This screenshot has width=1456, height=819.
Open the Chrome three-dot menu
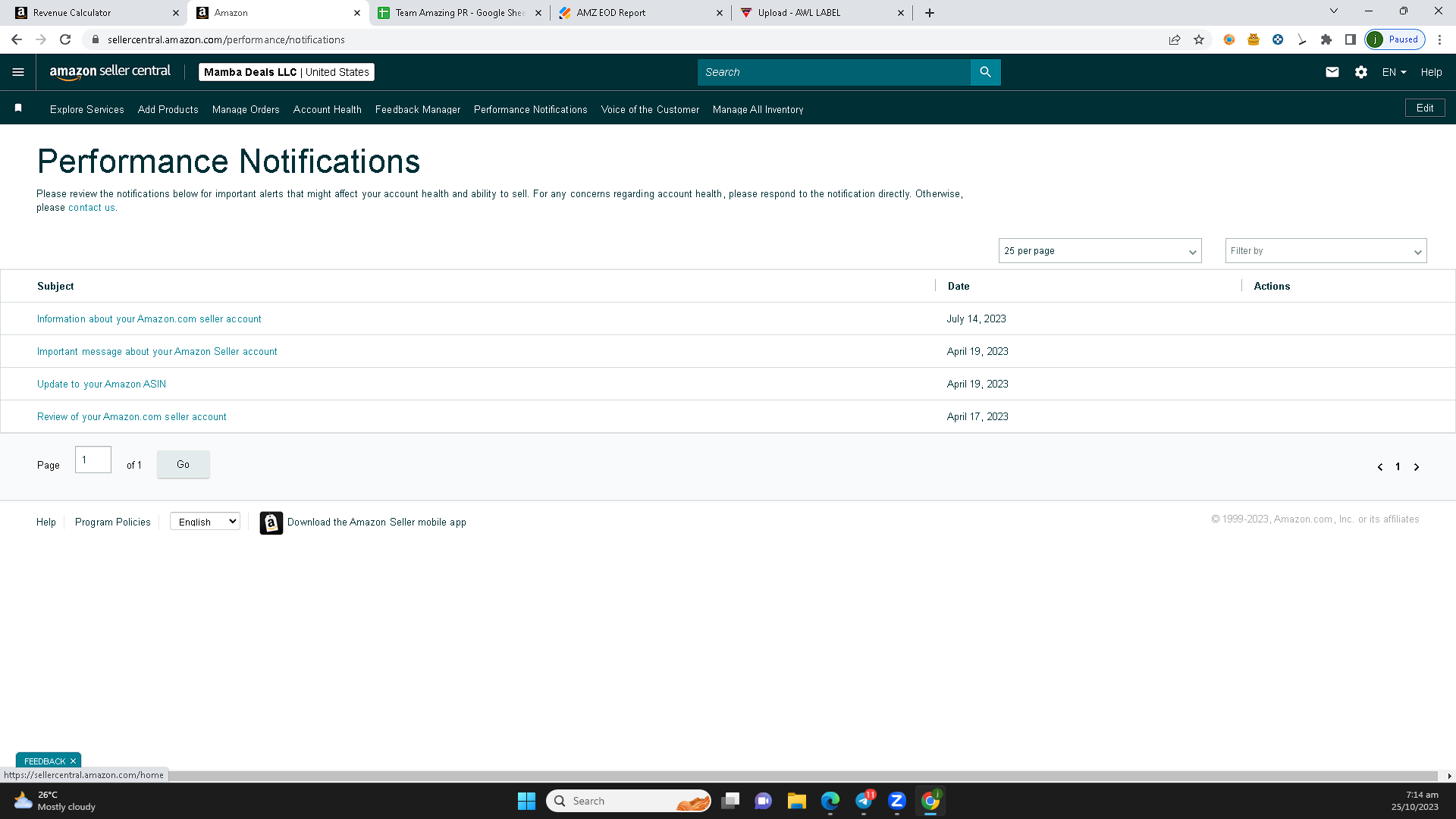coord(1440,39)
